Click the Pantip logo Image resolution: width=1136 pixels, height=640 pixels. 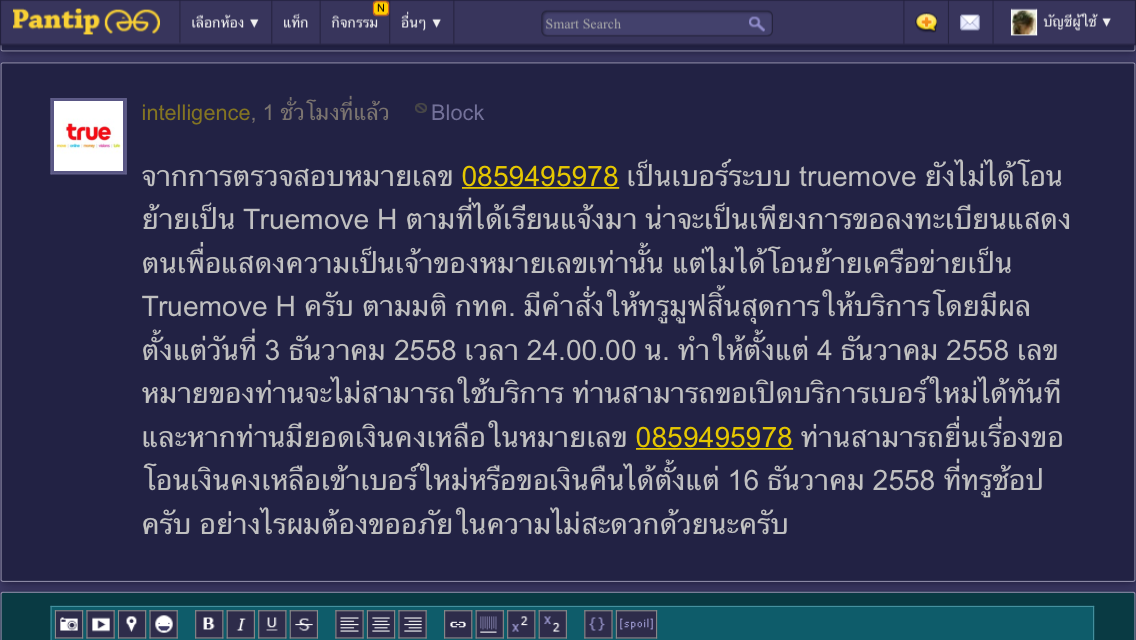(x=85, y=21)
